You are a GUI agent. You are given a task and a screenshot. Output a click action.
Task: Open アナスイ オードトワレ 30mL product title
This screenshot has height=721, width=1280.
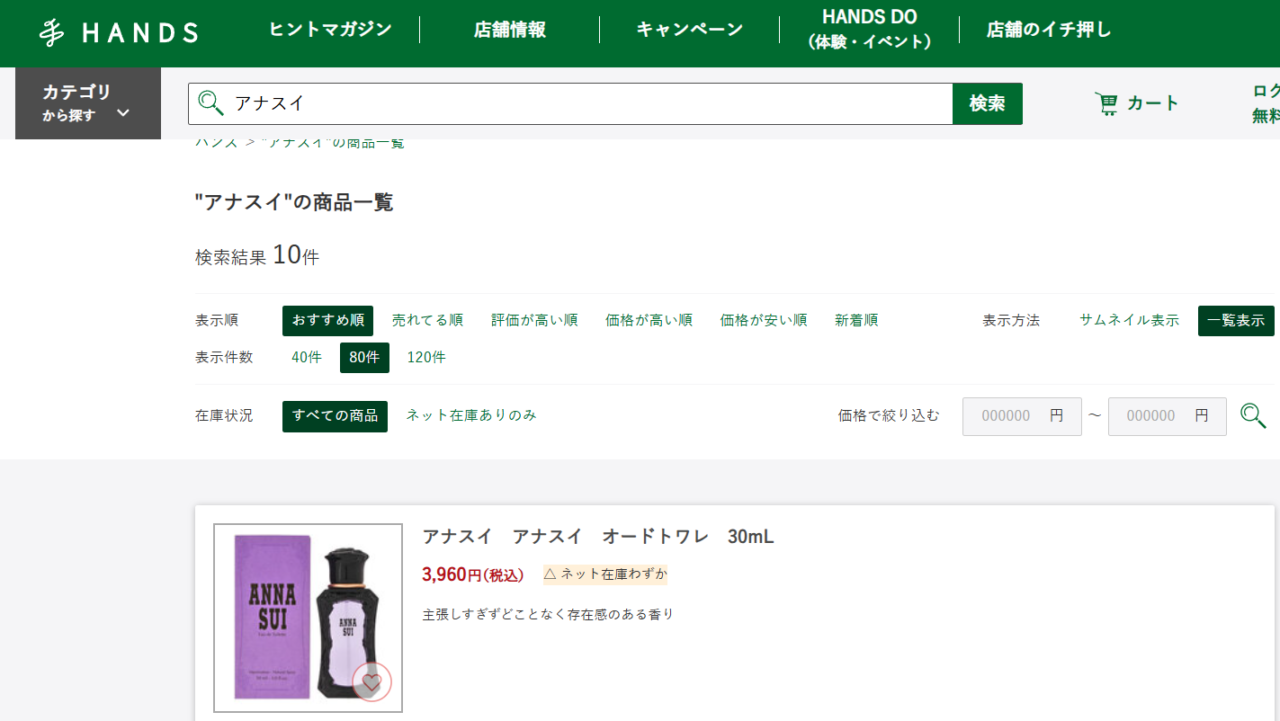pyautogui.click(x=598, y=537)
